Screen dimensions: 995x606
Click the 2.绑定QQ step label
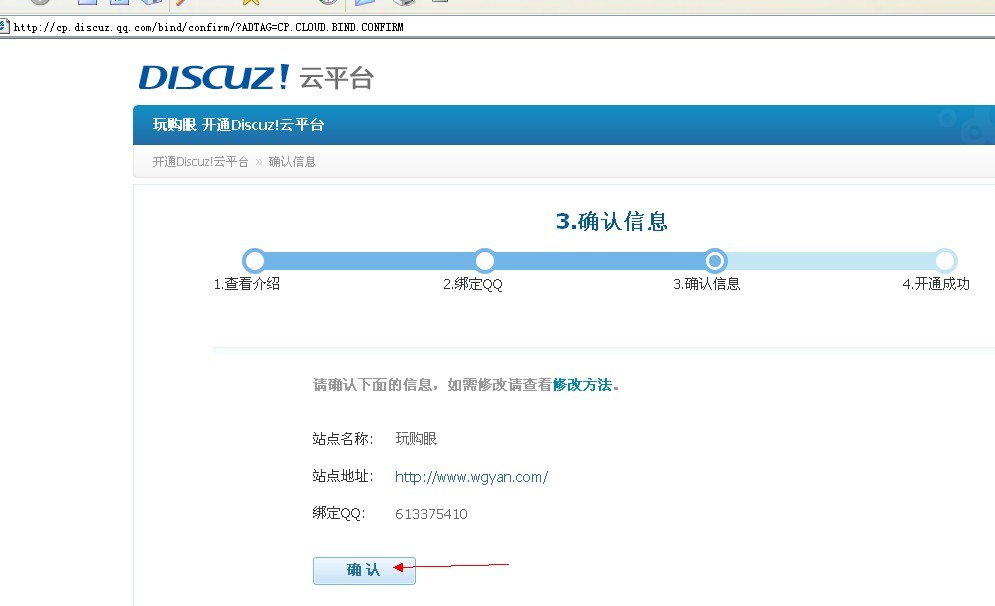tap(473, 284)
